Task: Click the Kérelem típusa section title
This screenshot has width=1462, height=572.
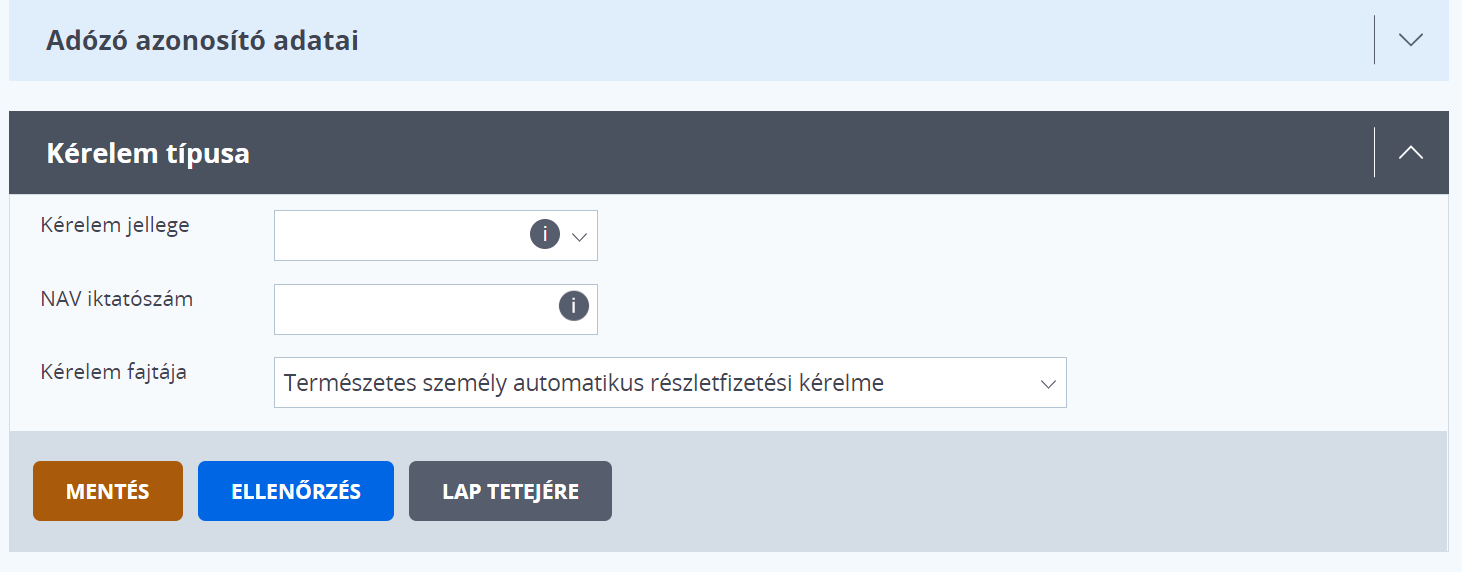Action: click(148, 154)
